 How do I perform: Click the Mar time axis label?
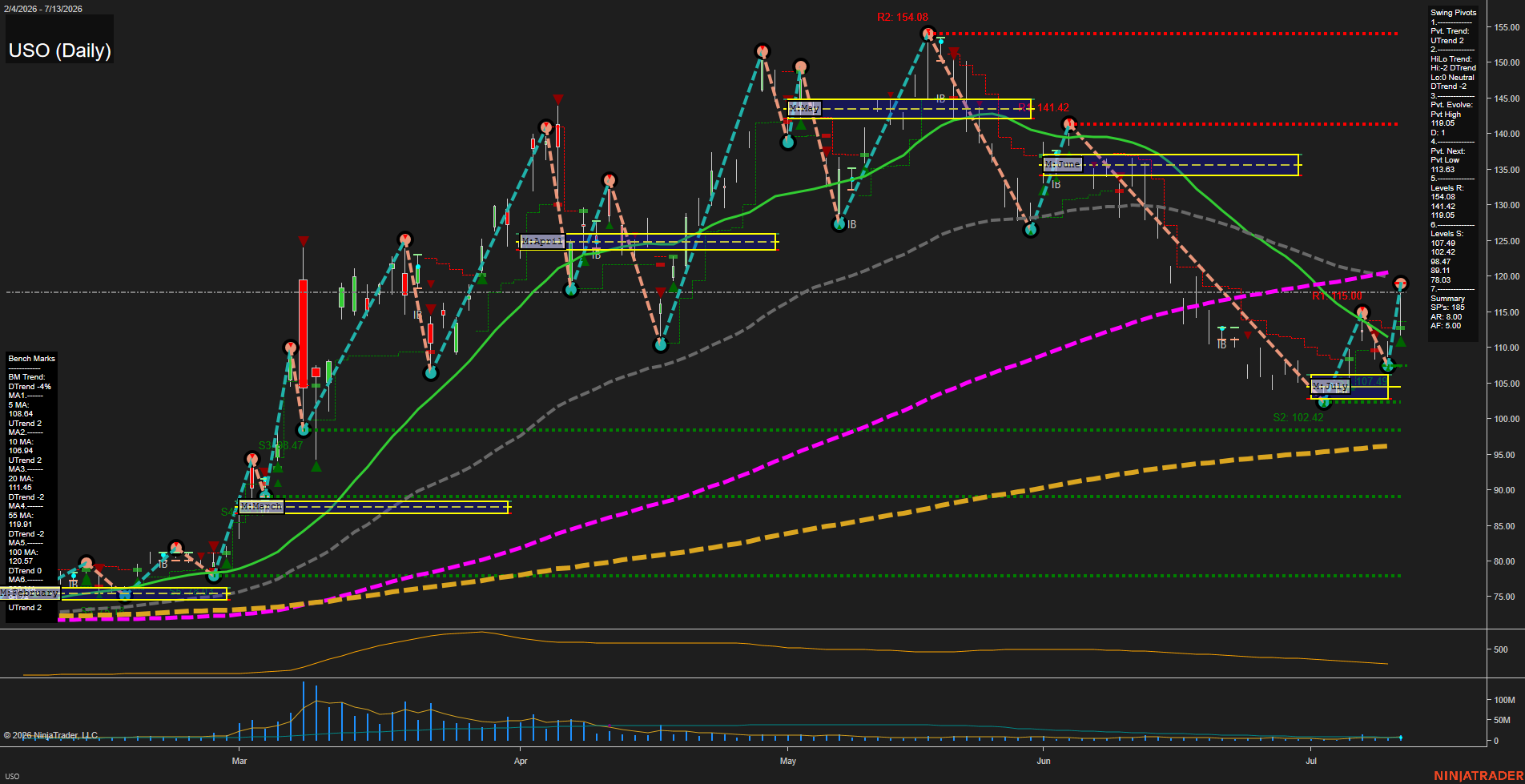tap(239, 761)
